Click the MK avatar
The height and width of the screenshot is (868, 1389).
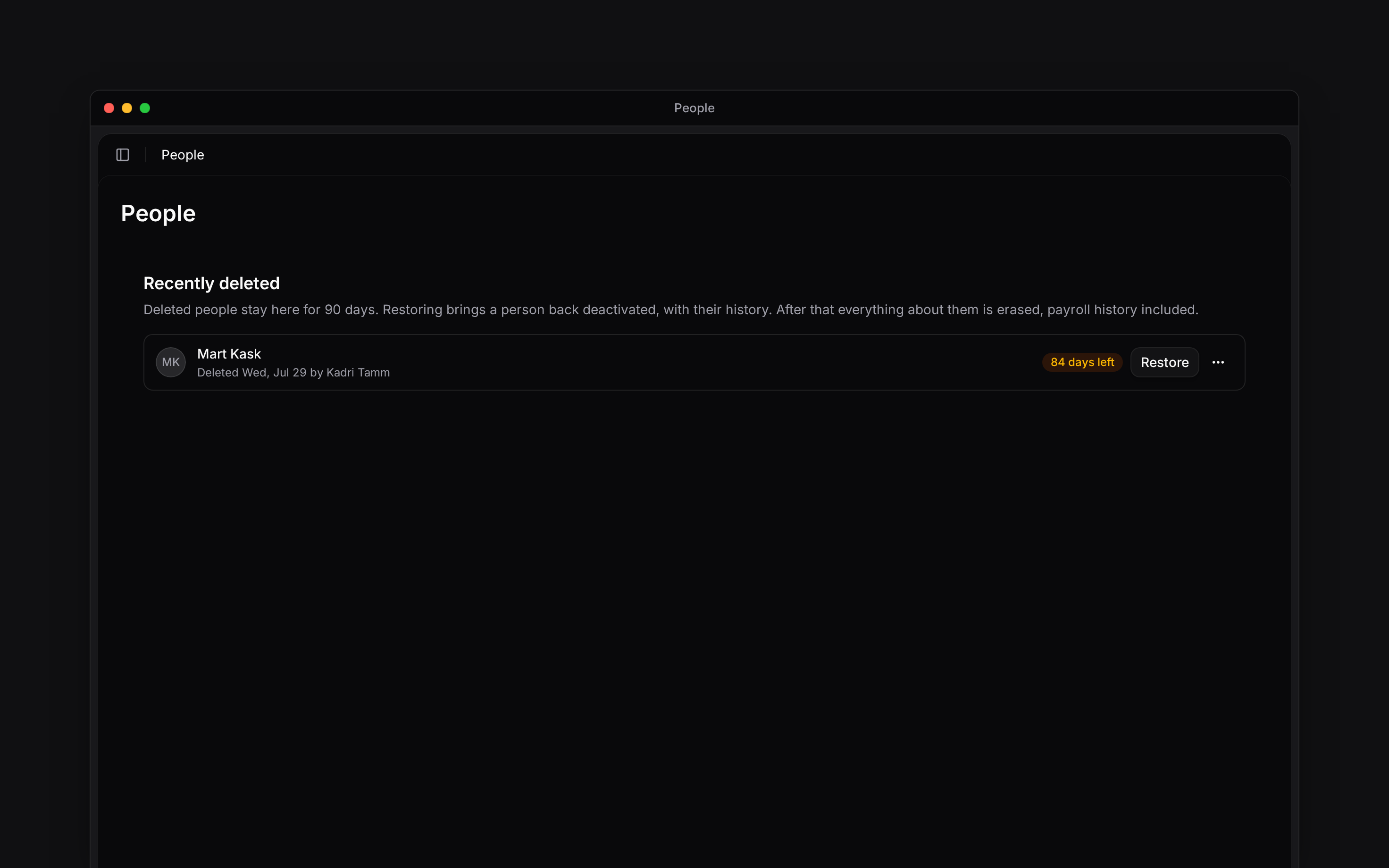(170, 362)
